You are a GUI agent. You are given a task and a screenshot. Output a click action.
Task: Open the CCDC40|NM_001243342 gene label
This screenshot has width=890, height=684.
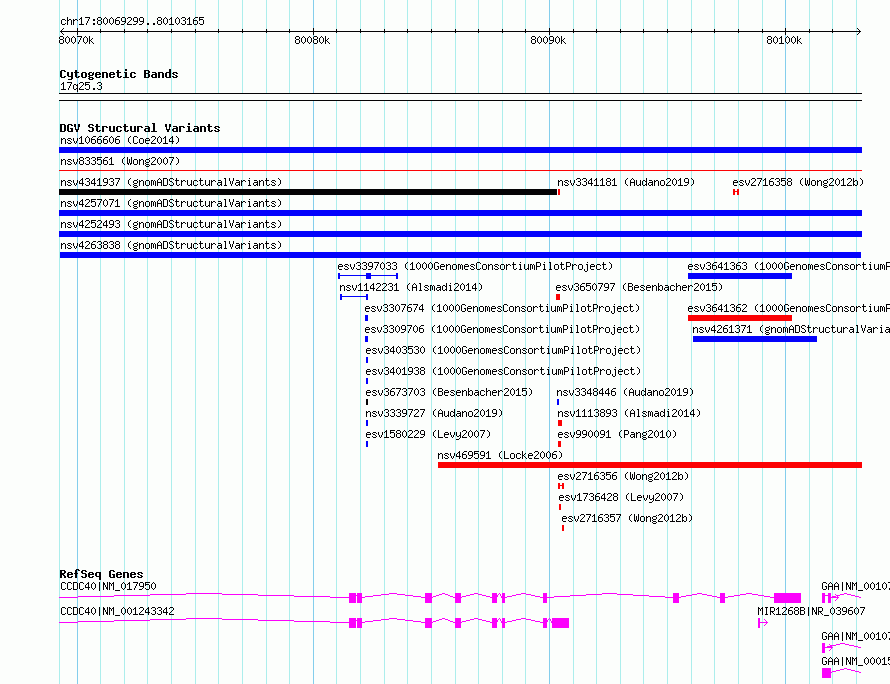[117, 611]
